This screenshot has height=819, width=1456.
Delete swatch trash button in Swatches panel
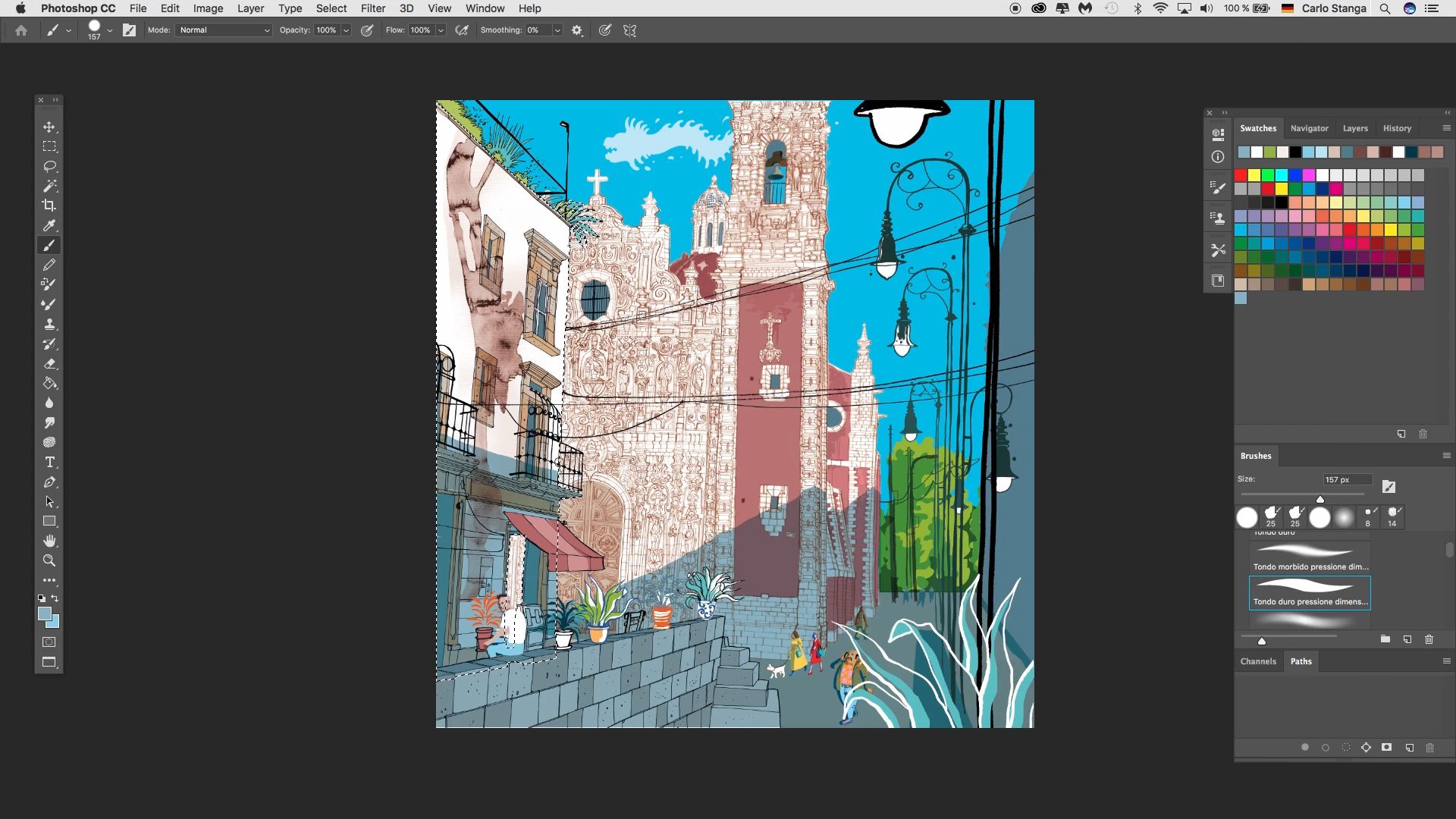[1423, 434]
